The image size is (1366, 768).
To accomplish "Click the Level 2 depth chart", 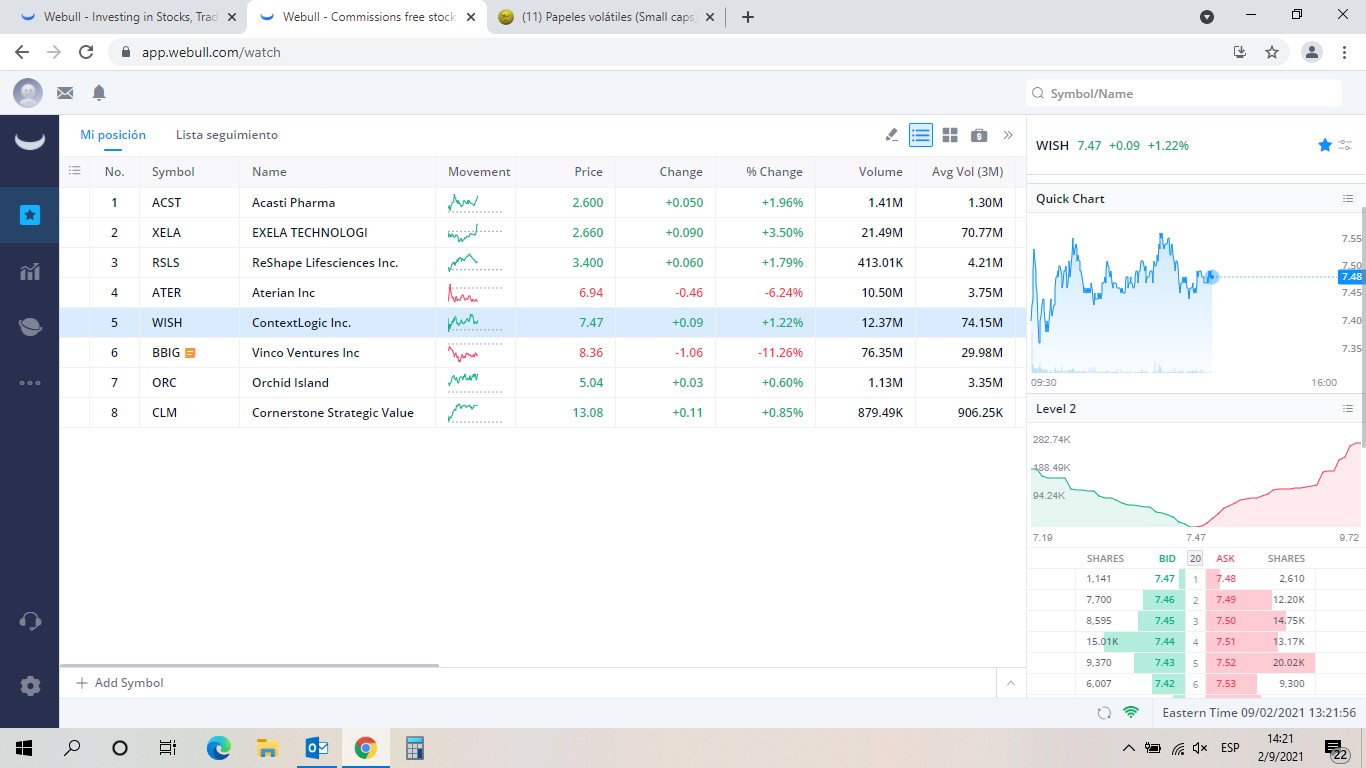I will (1196, 480).
